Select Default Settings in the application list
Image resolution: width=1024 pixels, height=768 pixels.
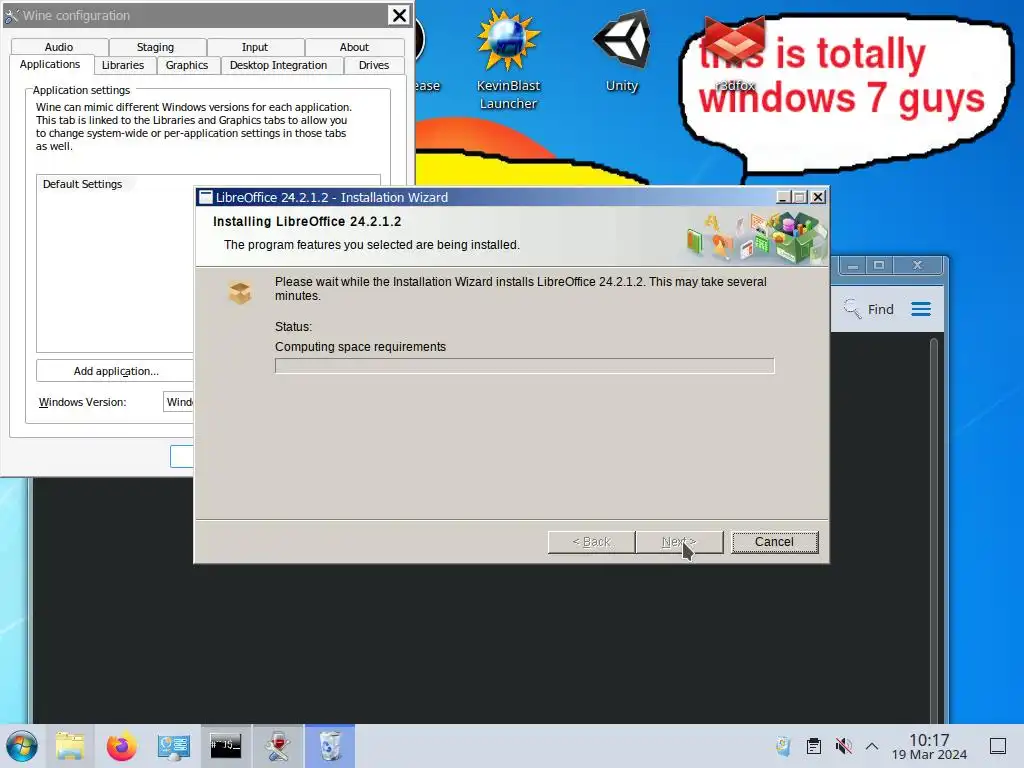tap(82, 184)
